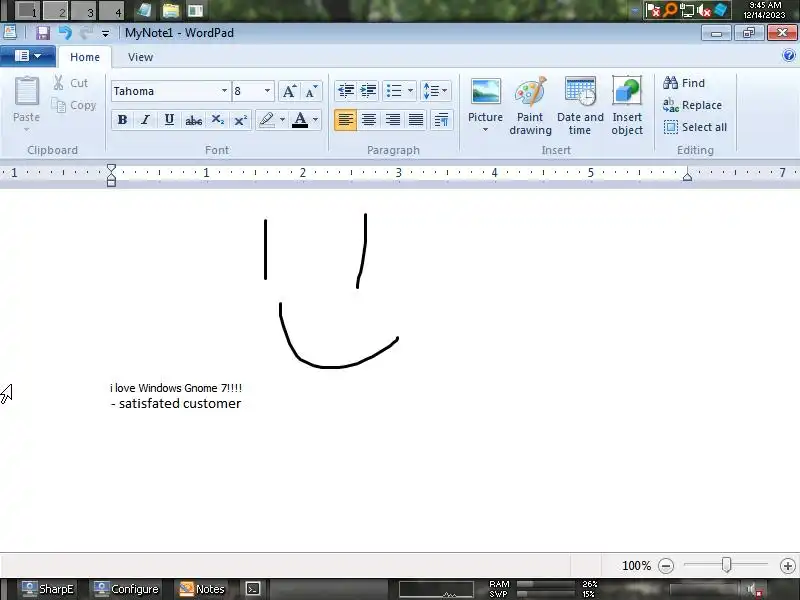Click the Cut button
This screenshot has height=600, width=800.
[71, 83]
